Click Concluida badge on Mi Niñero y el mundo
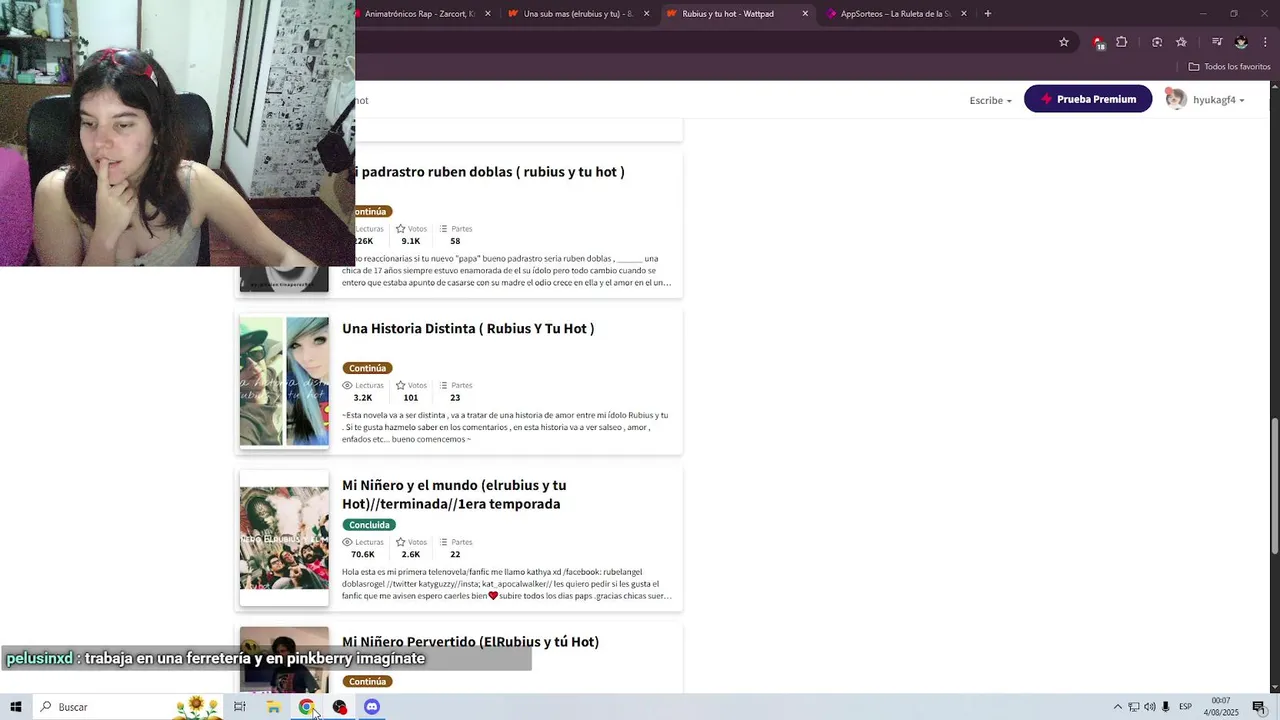The height and width of the screenshot is (720, 1280). click(369, 525)
